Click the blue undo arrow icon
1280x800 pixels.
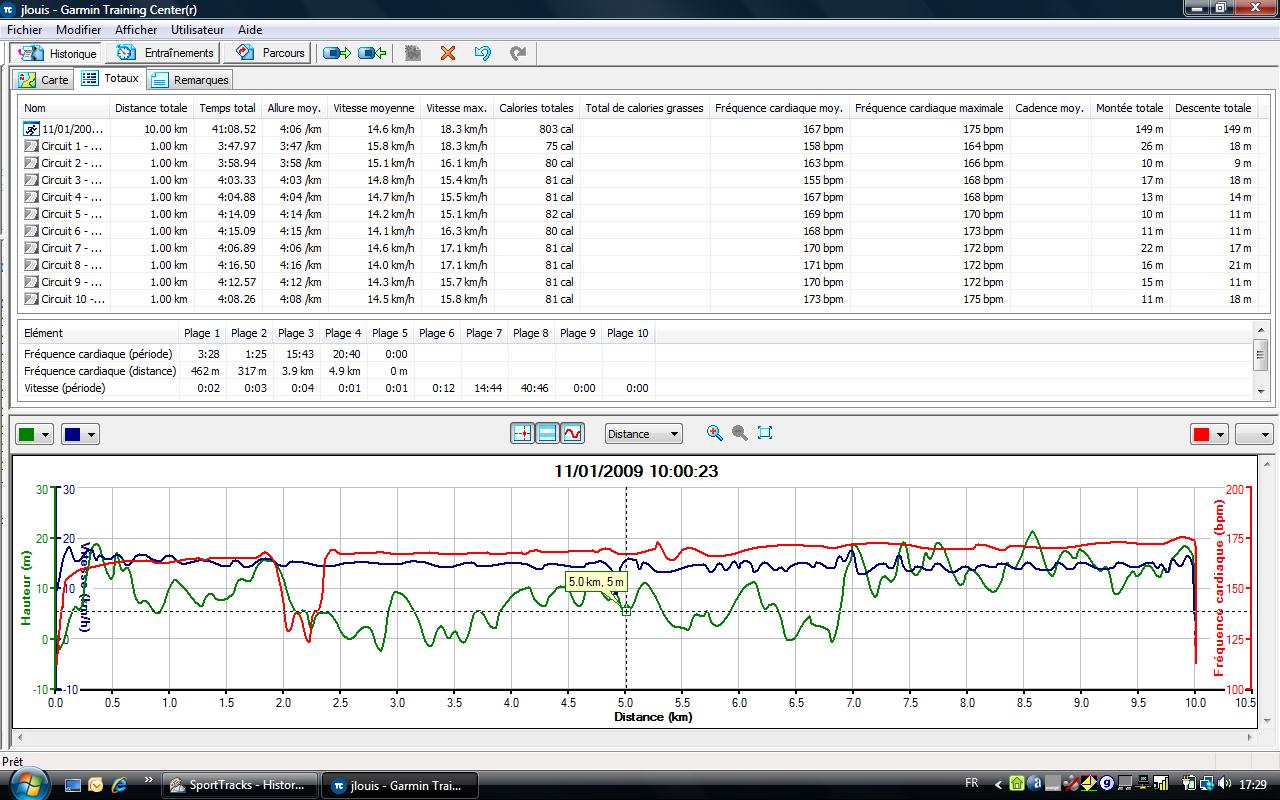tap(483, 53)
